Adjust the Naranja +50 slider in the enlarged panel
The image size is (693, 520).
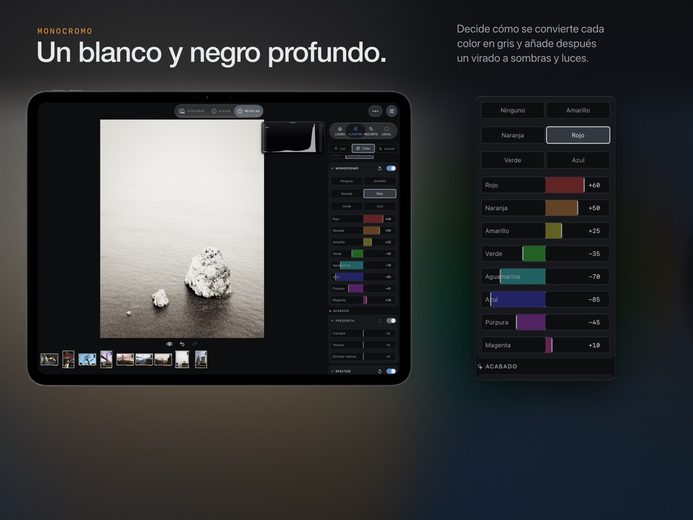[x=545, y=208]
